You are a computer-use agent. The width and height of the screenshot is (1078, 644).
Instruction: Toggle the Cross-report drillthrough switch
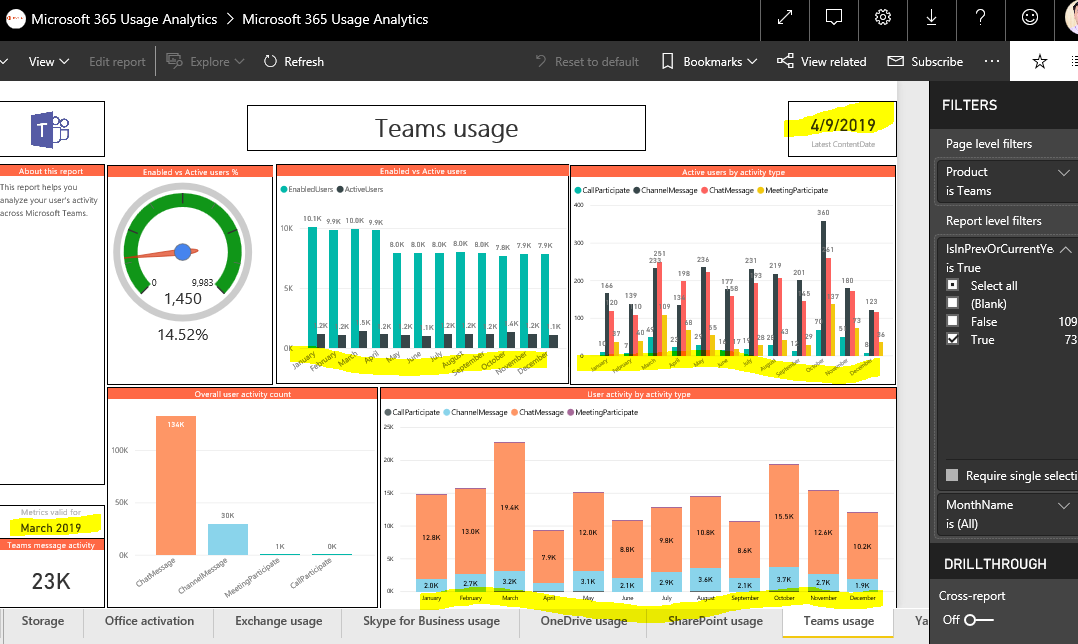pyautogui.click(x=978, y=620)
